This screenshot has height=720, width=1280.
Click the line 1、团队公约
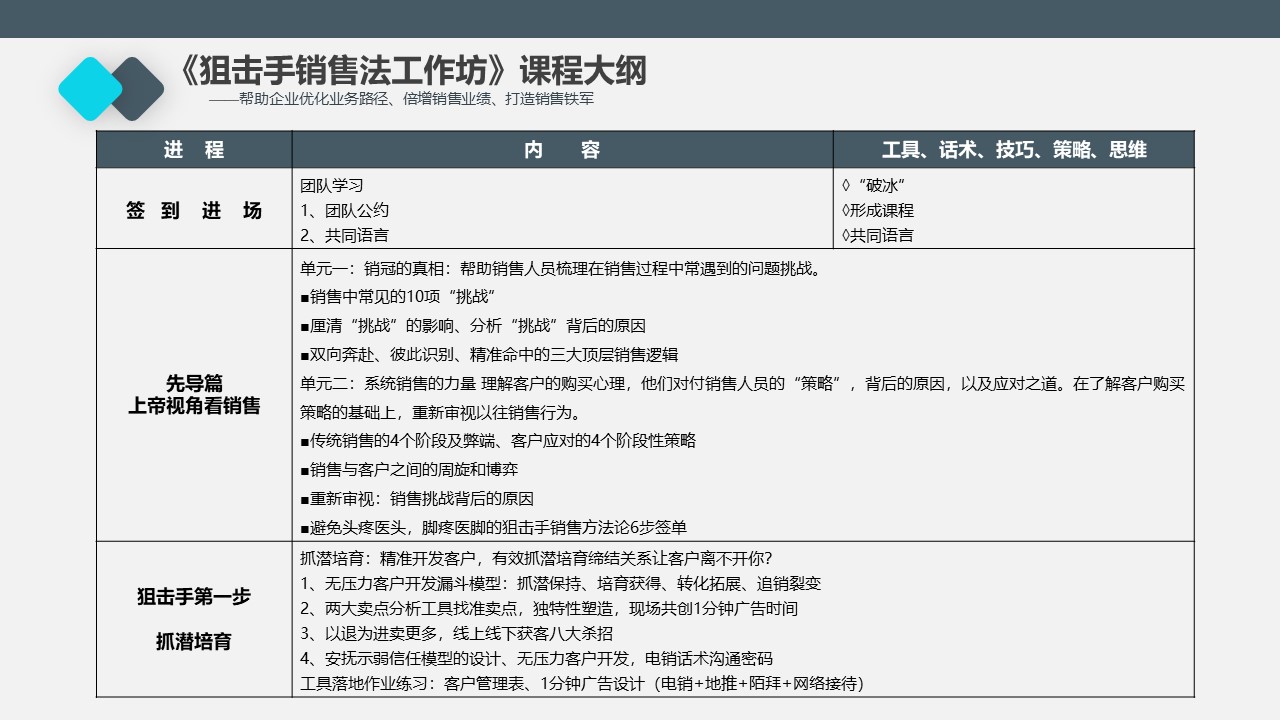tap(345, 210)
